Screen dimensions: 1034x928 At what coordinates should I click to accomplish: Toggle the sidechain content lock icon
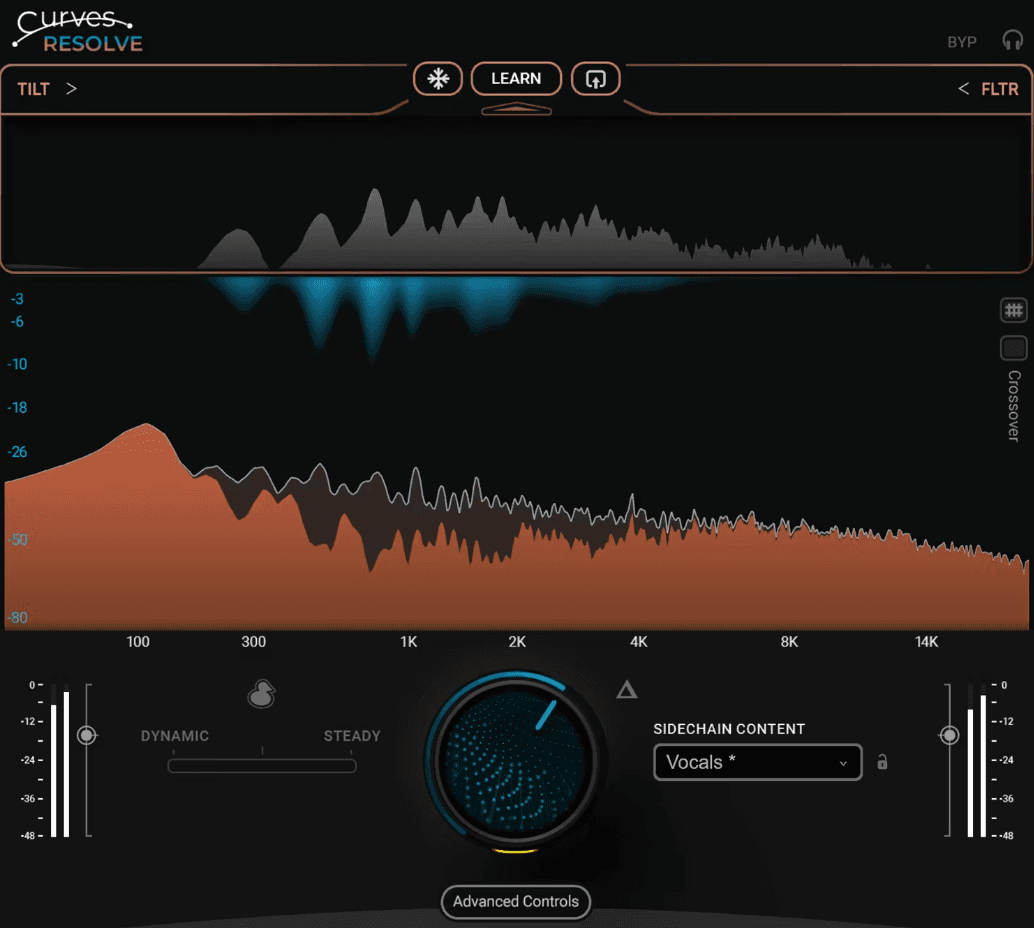click(x=882, y=762)
